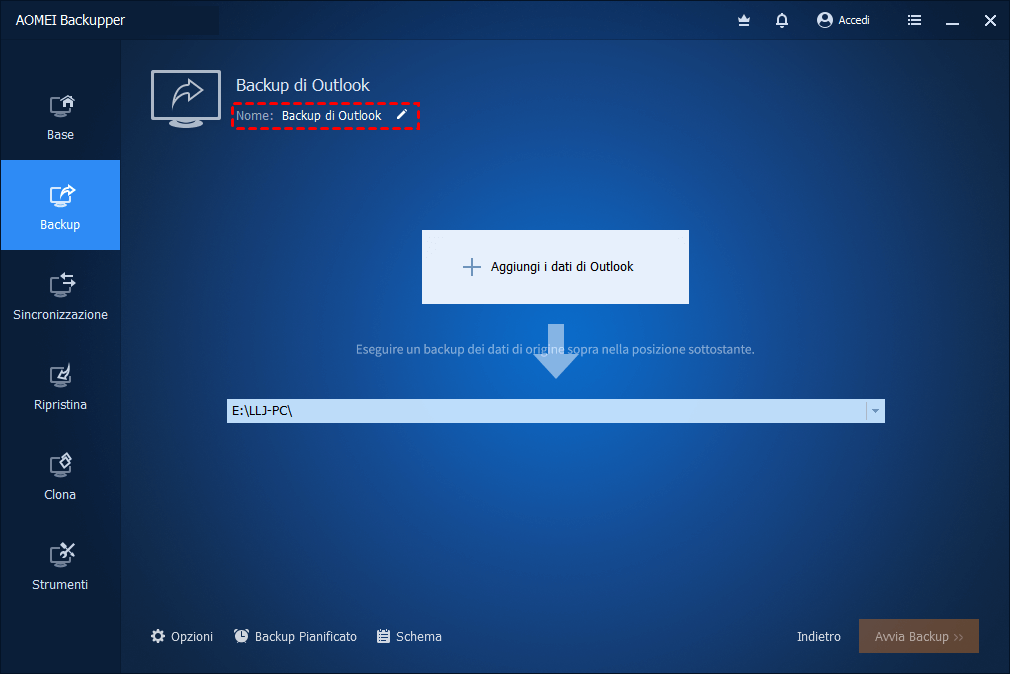Click Aggiungi i dati di Outlook
This screenshot has width=1010, height=674.
(x=555, y=267)
